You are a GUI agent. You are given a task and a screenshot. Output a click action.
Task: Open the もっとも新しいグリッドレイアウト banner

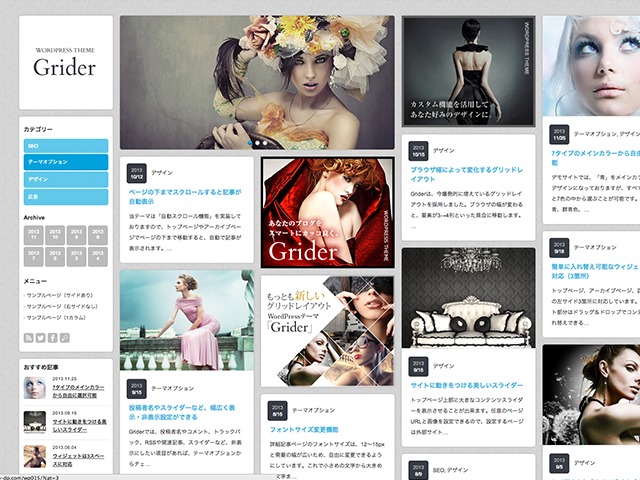pos(327,331)
